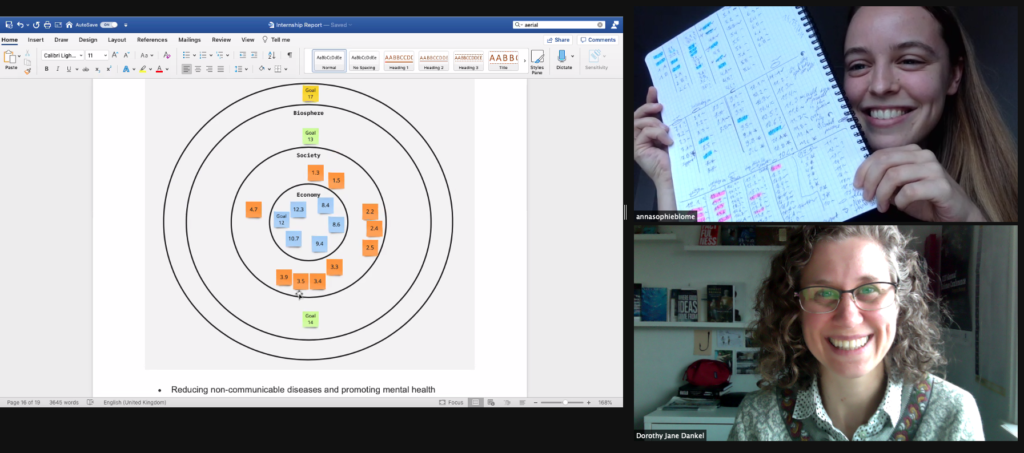Click the Tell me lightbulb search

point(276,40)
